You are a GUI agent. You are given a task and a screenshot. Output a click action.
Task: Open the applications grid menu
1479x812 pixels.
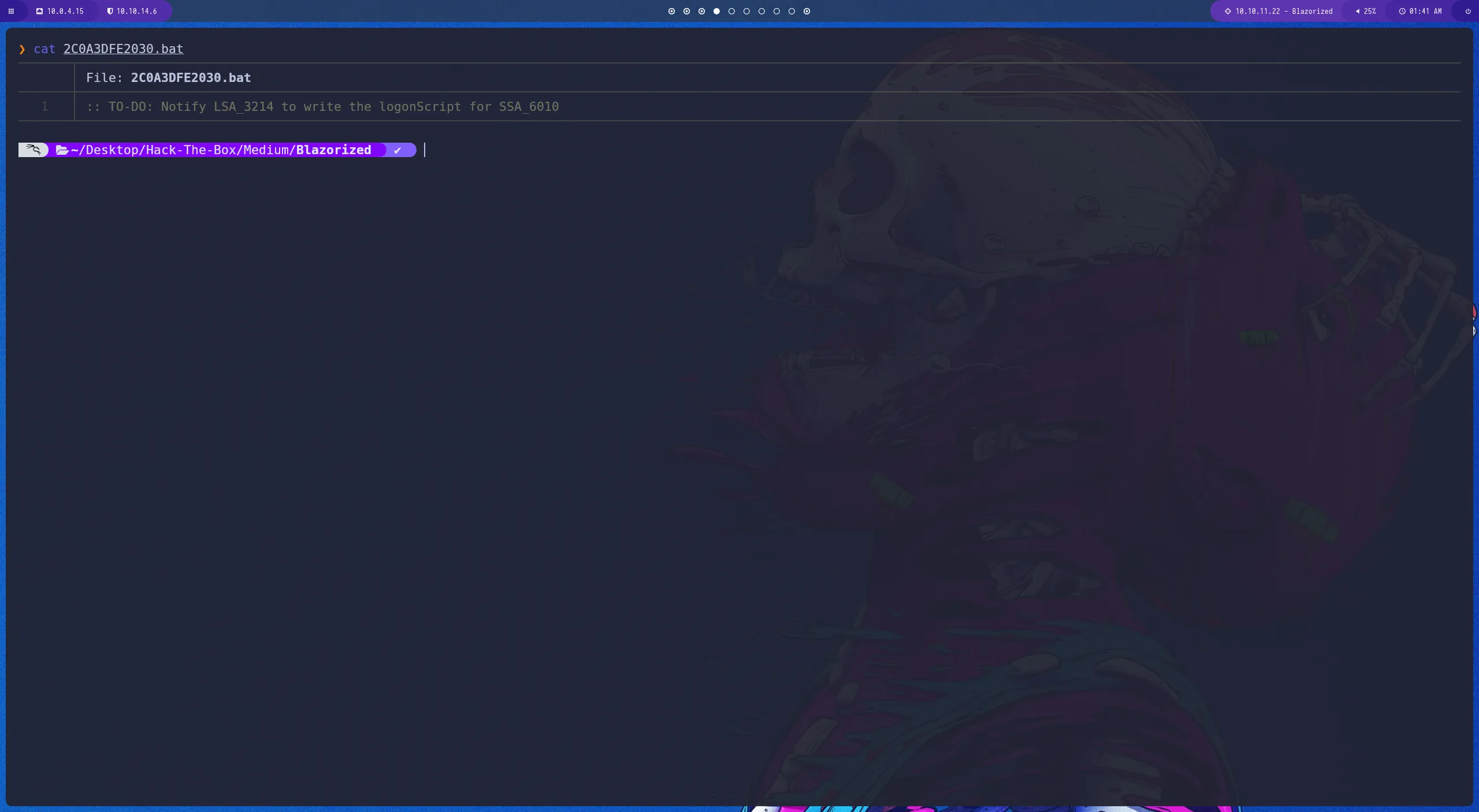pyautogui.click(x=11, y=11)
